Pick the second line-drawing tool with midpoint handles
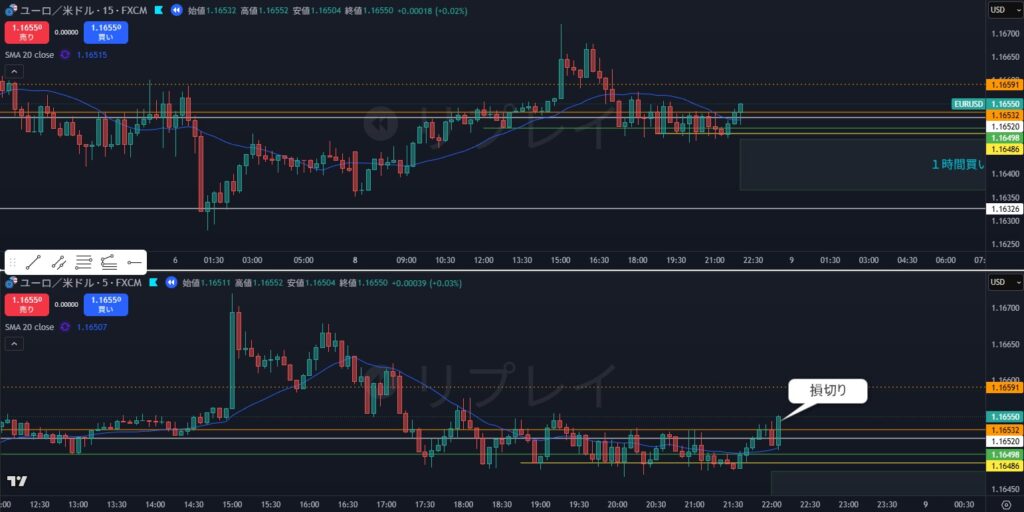1024x512 pixels. [58, 263]
